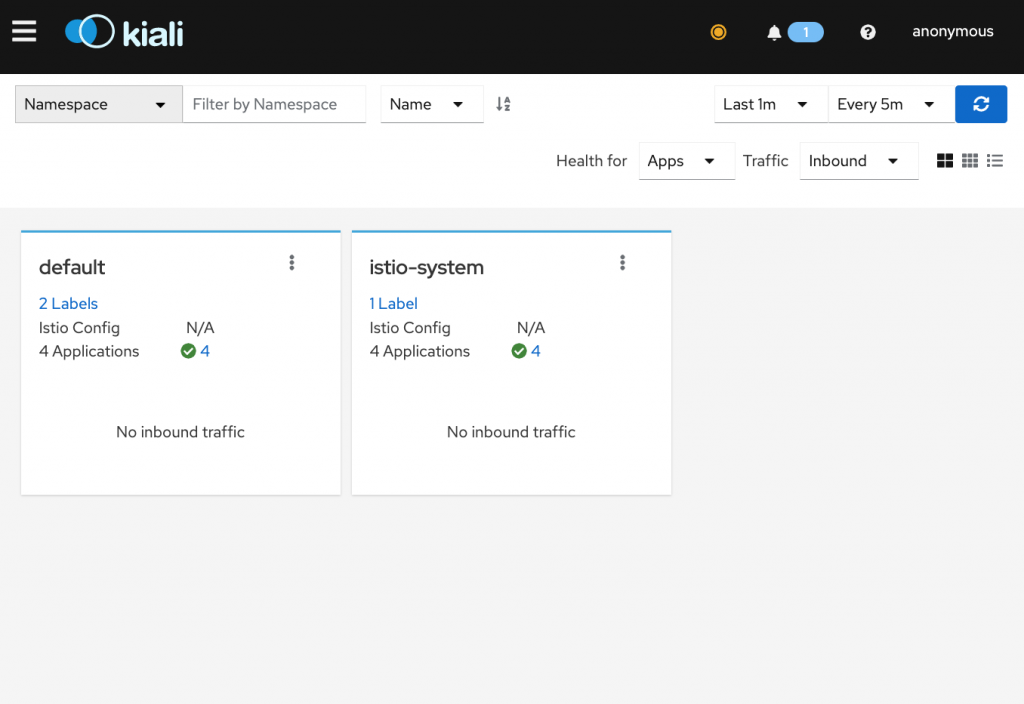
Task: Click the istio-system namespace title
Action: pyautogui.click(x=426, y=267)
